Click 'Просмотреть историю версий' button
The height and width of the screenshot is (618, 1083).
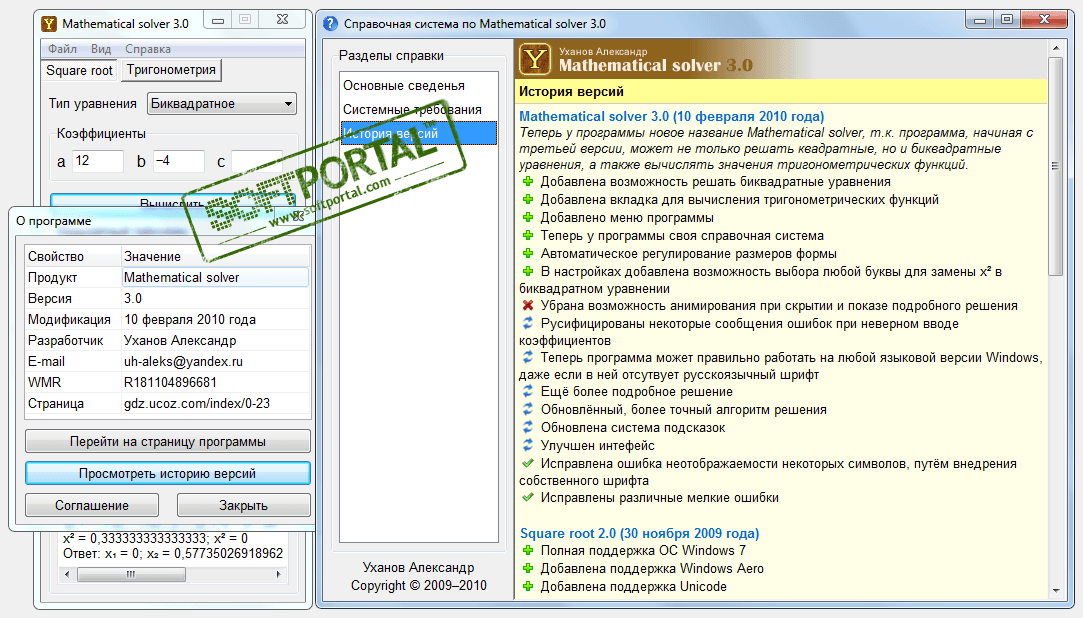168,473
